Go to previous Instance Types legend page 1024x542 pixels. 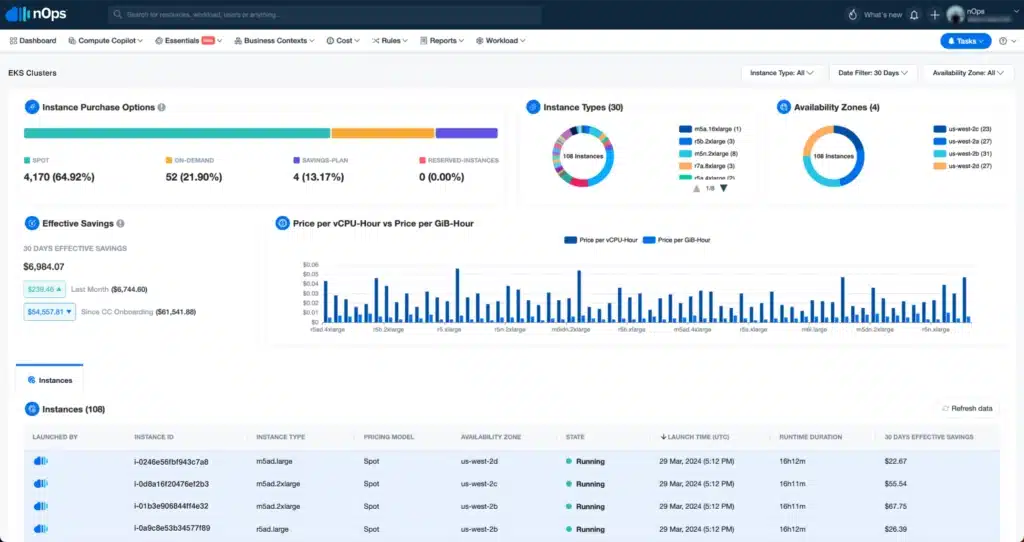point(696,188)
